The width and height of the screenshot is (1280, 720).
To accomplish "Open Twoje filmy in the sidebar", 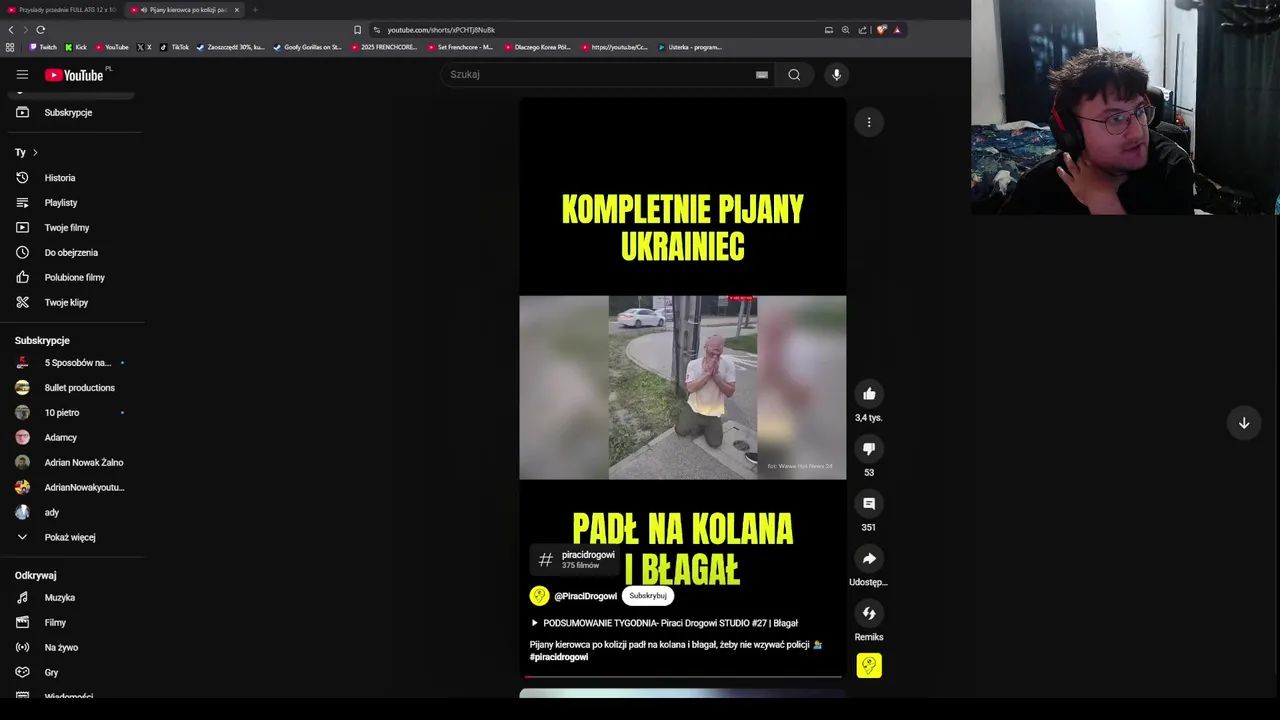I will pyautogui.click(x=68, y=228).
